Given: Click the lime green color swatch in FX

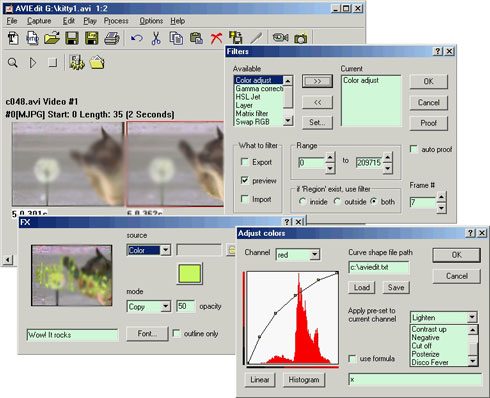Looking at the screenshot, I should tap(190, 273).
